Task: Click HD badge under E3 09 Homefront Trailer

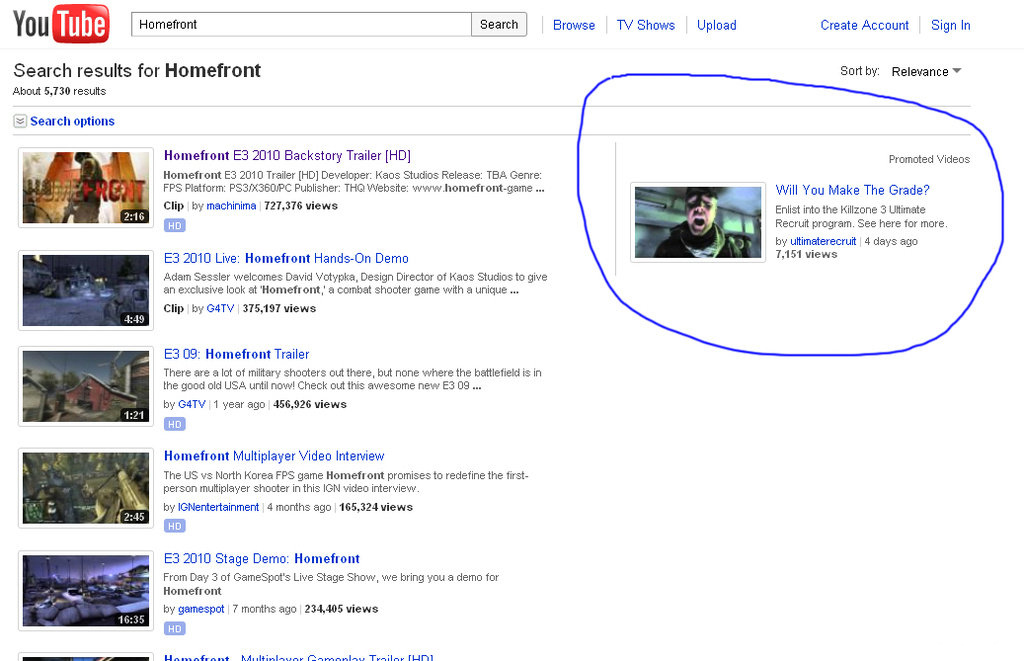Action: point(175,424)
